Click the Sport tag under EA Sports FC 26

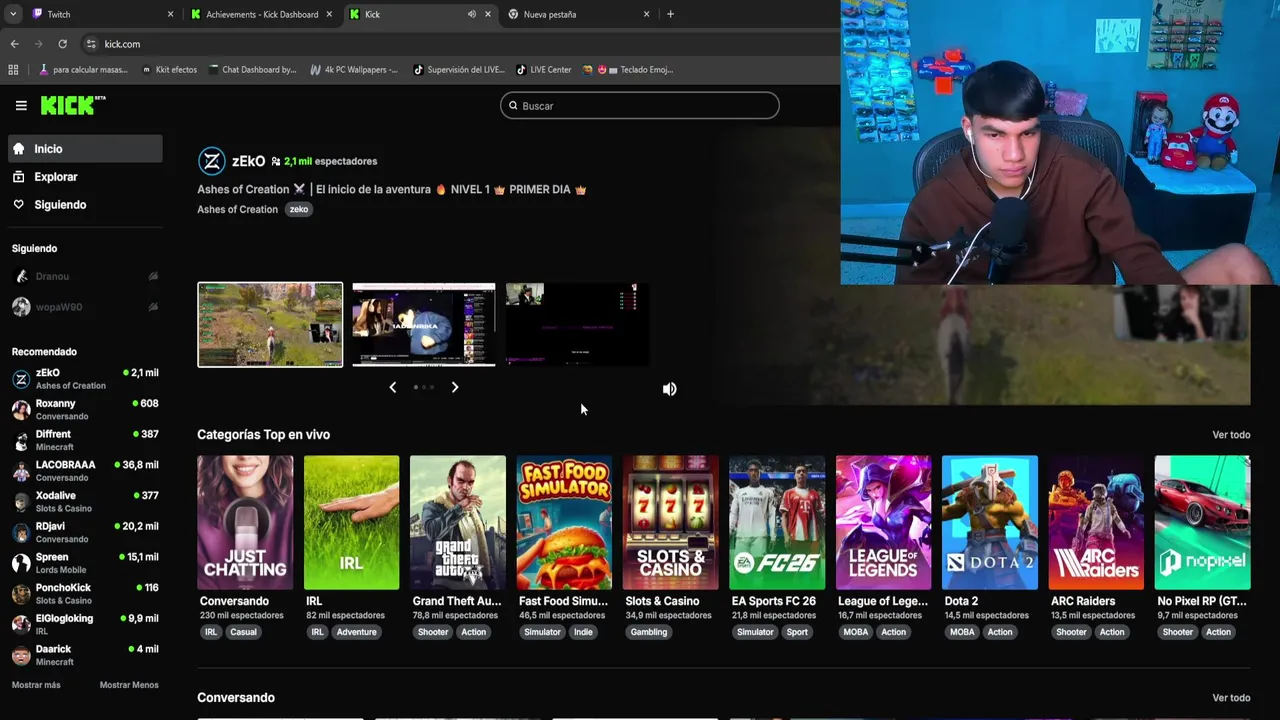click(797, 632)
